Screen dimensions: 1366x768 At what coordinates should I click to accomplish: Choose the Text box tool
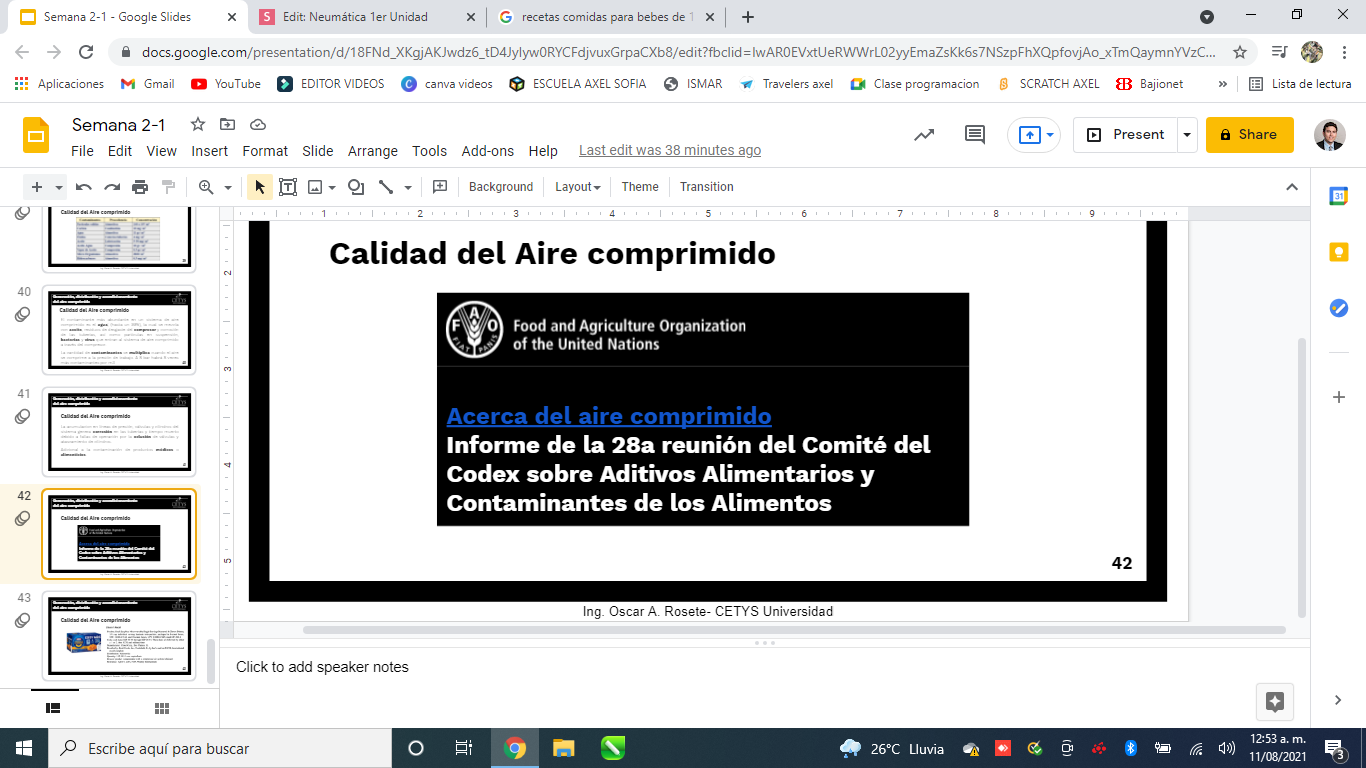click(288, 187)
